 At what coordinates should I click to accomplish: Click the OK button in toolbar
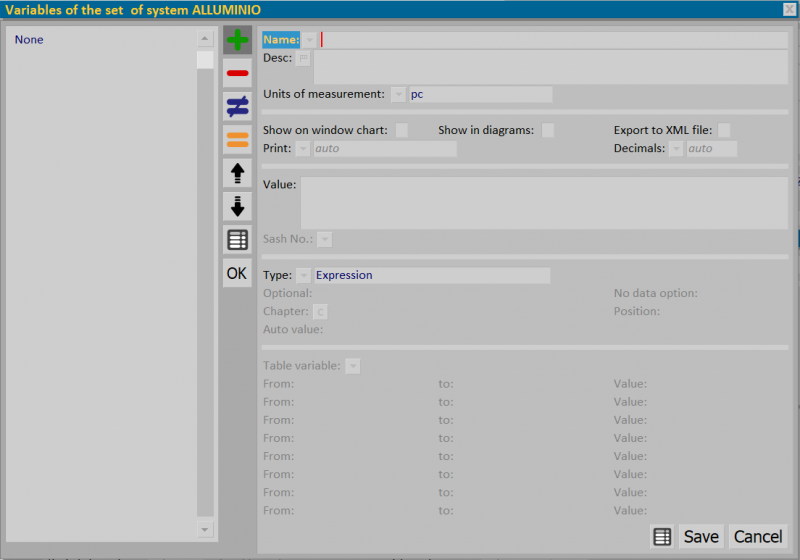[237, 273]
